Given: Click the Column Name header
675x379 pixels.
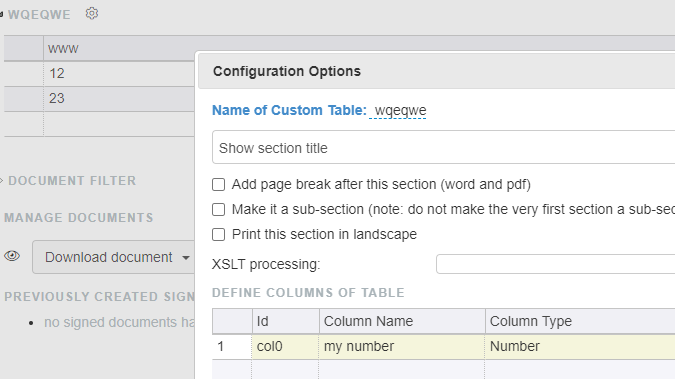Looking at the screenshot, I should pyautogui.click(x=402, y=321).
